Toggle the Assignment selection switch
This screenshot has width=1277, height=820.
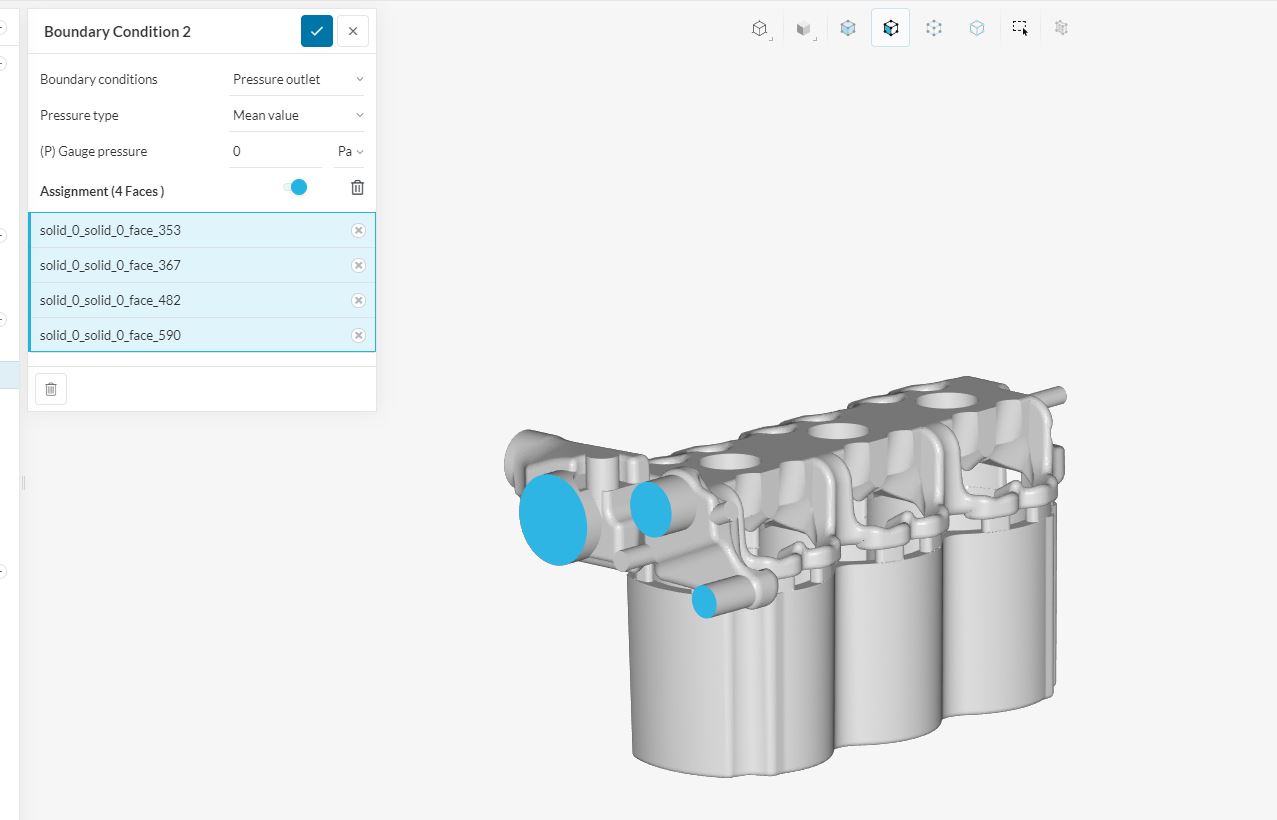pos(296,187)
